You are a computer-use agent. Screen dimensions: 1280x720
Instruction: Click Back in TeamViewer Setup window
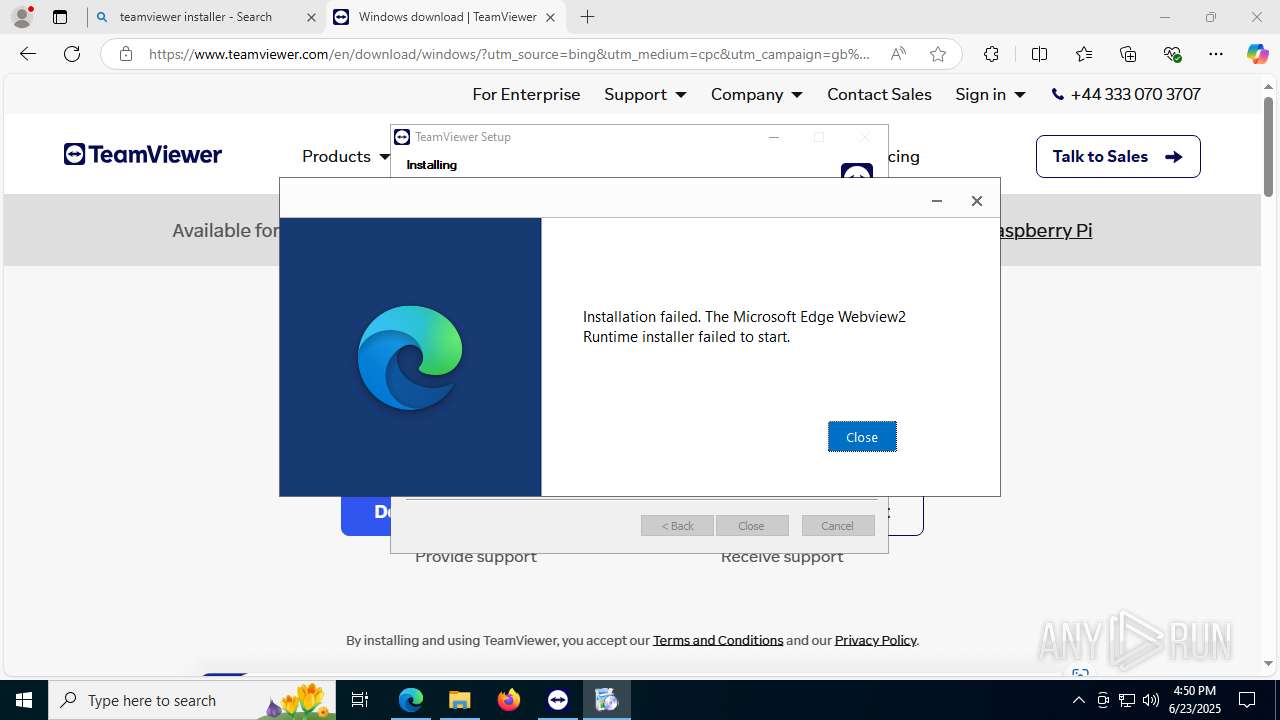point(677,526)
